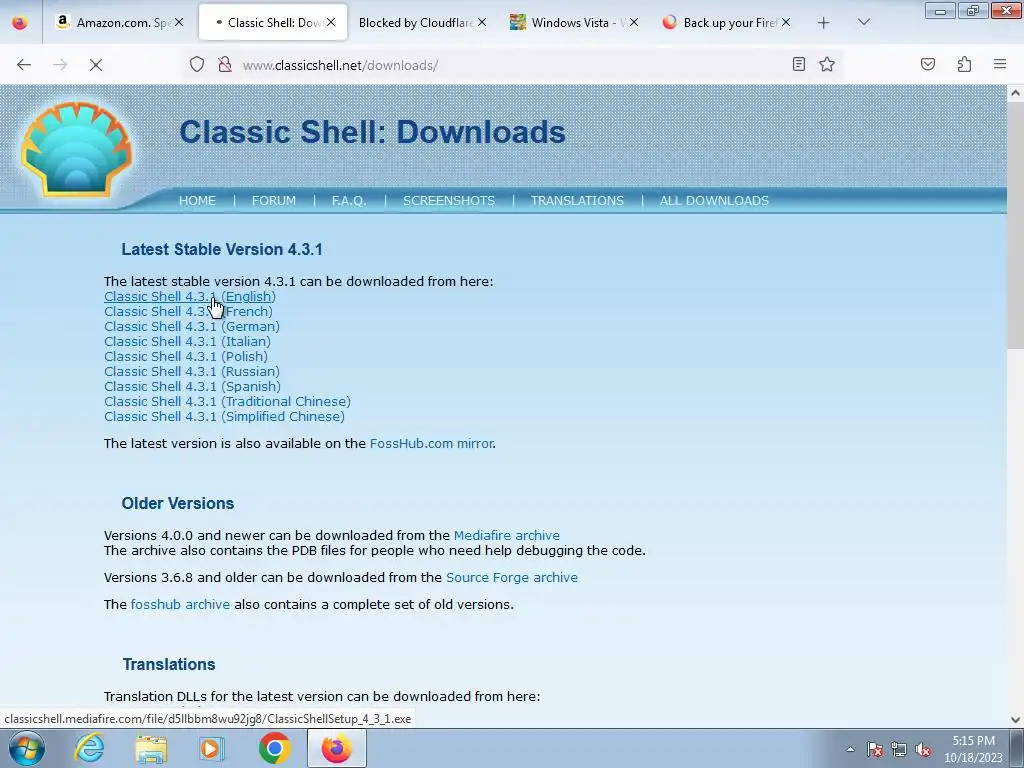Close the Amazon.com tab
Image resolution: width=1024 pixels, height=768 pixels.
pyautogui.click(x=179, y=22)
